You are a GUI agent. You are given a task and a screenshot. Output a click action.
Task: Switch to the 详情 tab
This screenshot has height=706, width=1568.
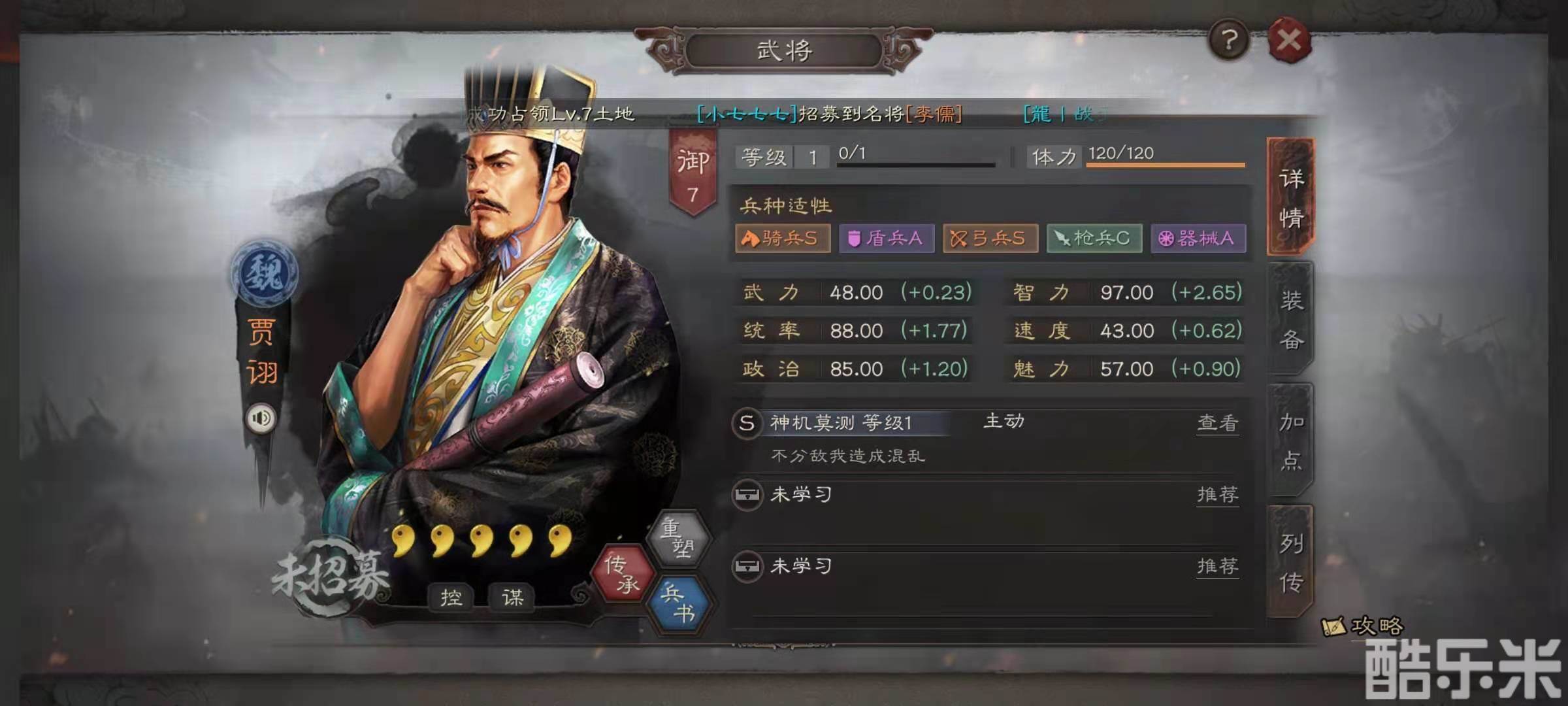pyautogui.click(x=1291, y=197)
